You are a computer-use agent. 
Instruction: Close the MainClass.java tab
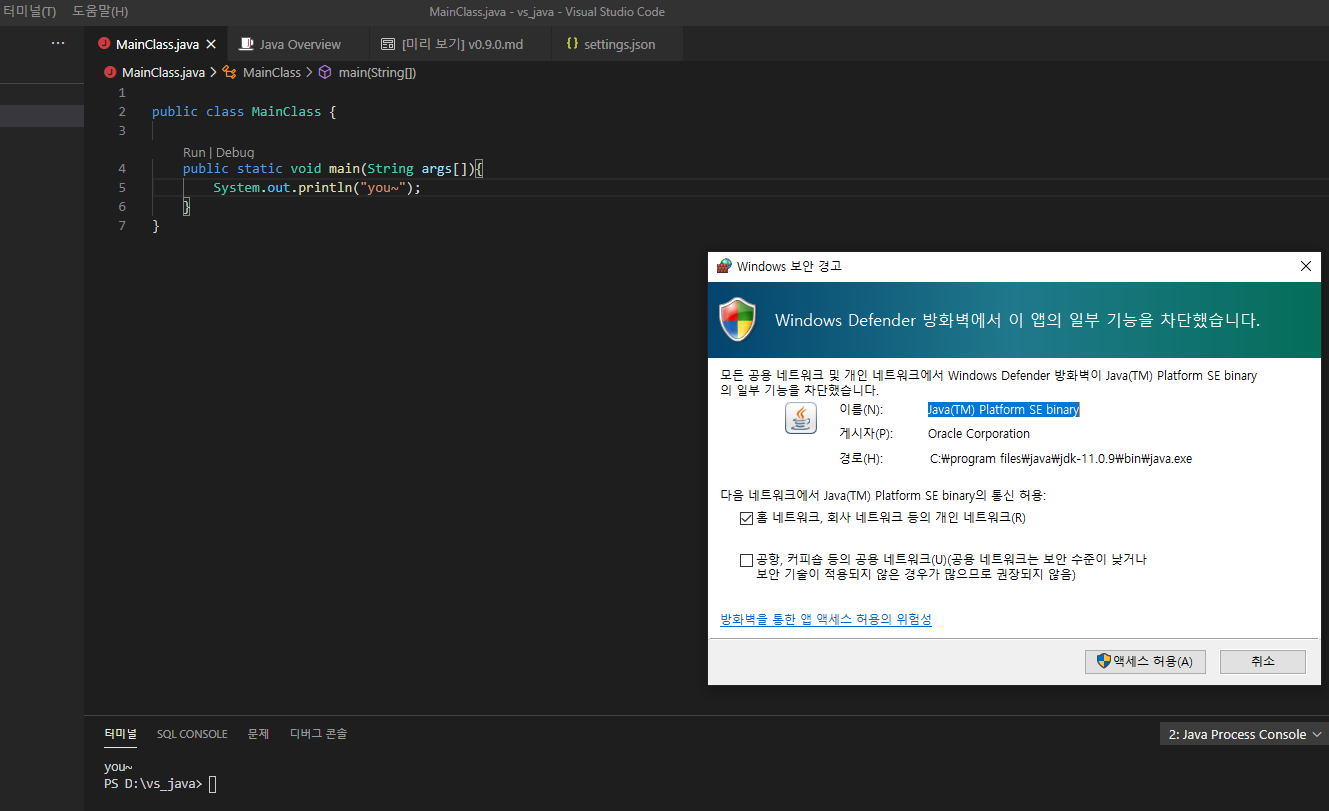(211, 44)
